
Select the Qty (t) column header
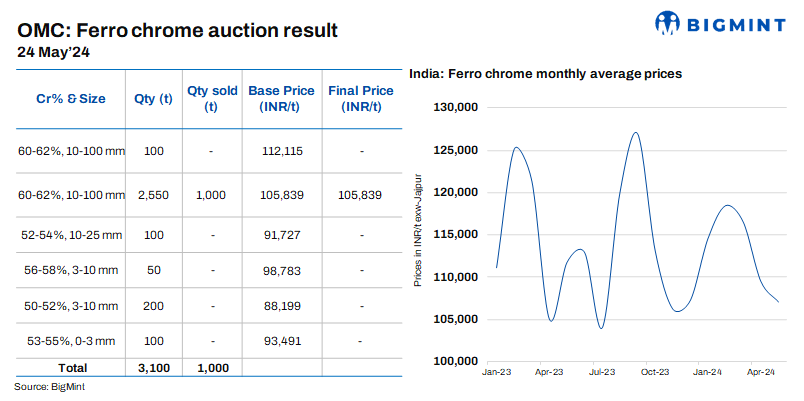[x=153, y=98]
